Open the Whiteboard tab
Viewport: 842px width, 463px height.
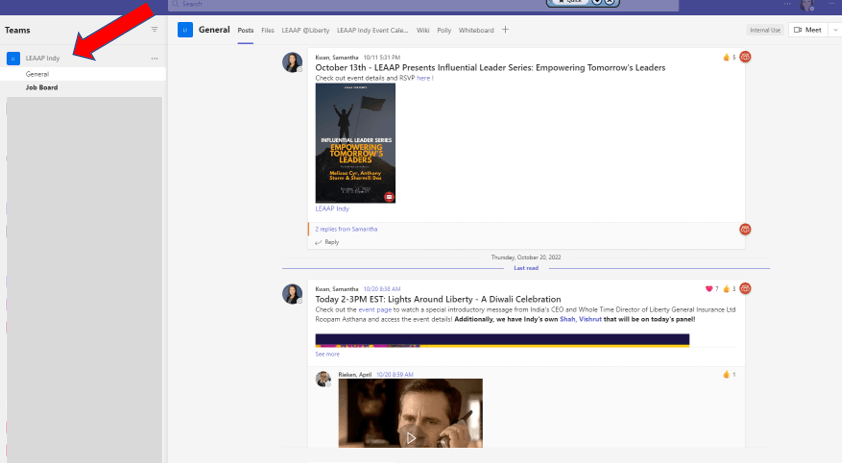coord(476,30)
